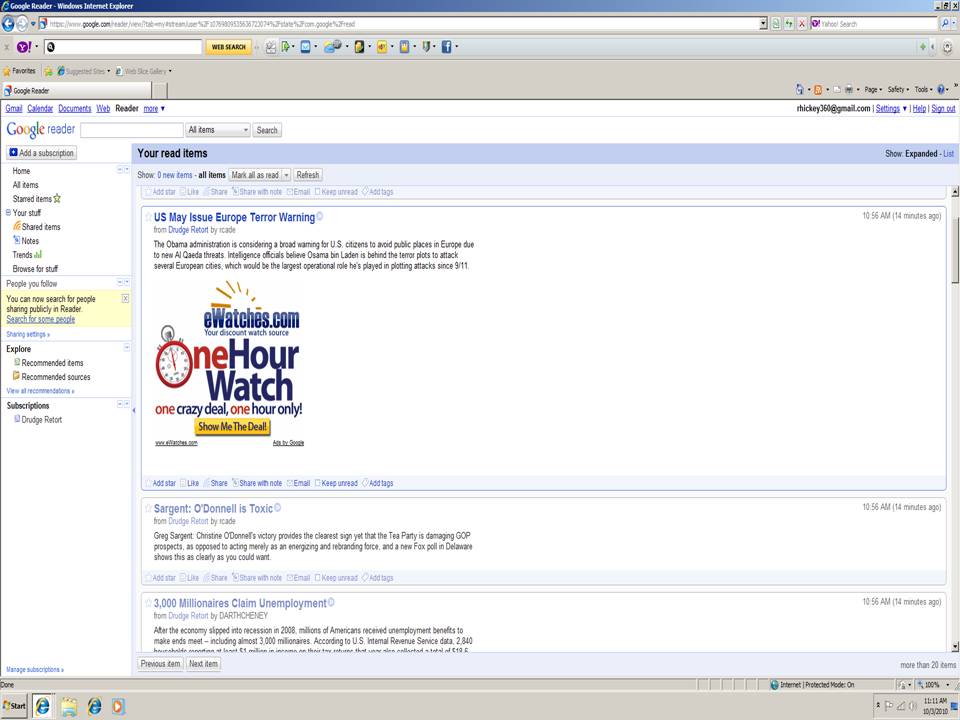
Task: Click the Yahoo logo on toolbar
Action: click(24, 47)
